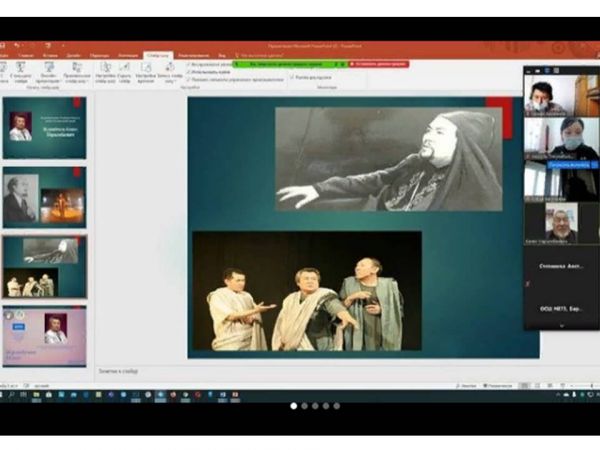The image size is (600, 450).
Task: Toggle the Use Timings checkbox
Action: [189, 71]
